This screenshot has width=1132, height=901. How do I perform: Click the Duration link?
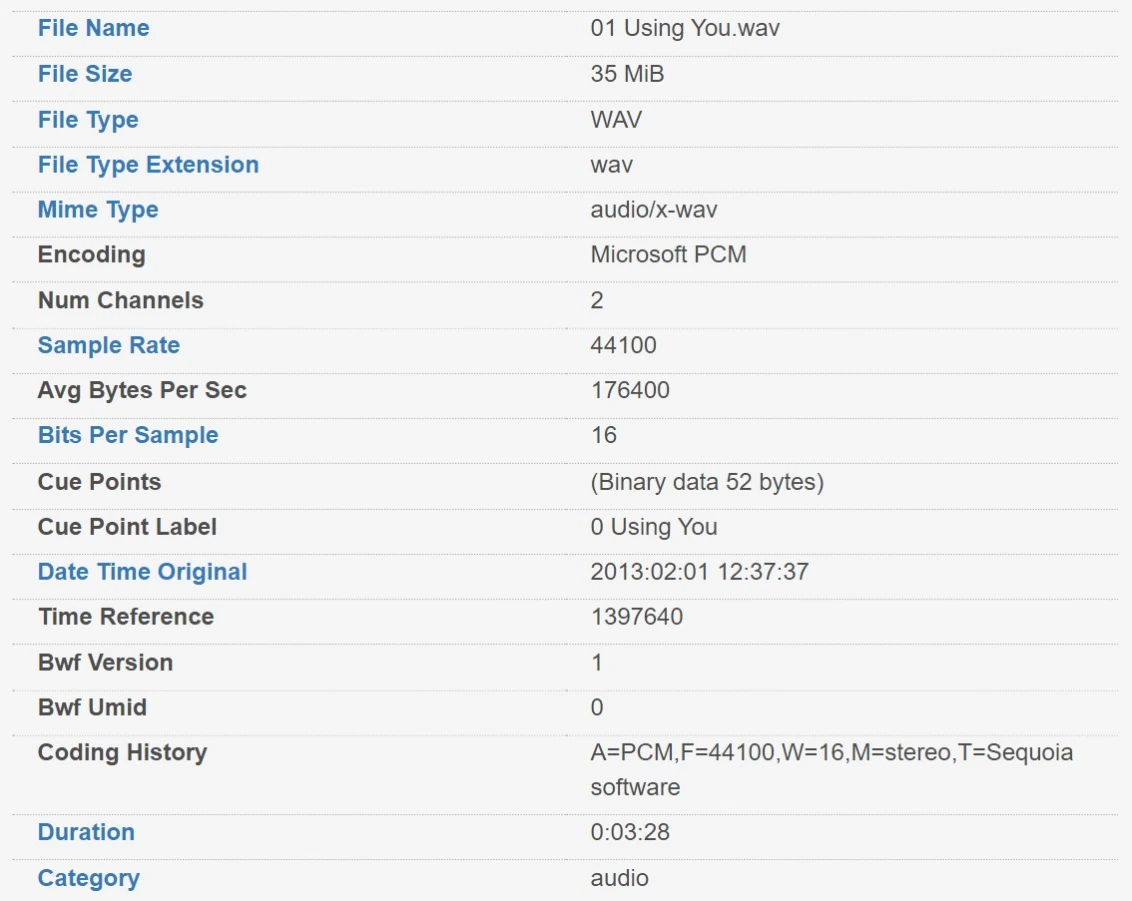click(x=86, y=832)
